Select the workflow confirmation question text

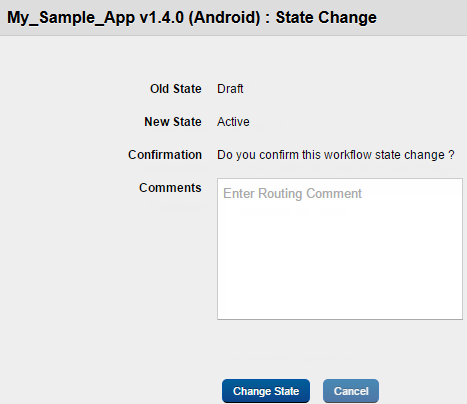point(336,155)
